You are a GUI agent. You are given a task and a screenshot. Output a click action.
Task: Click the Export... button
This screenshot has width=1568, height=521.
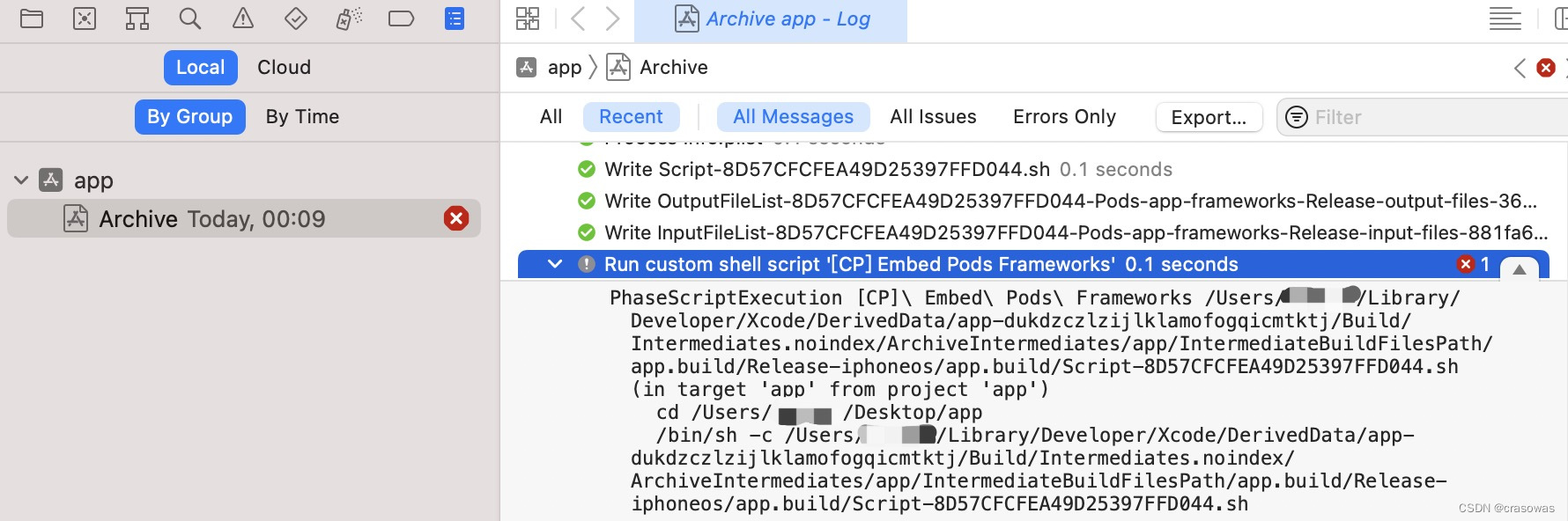1209,117
